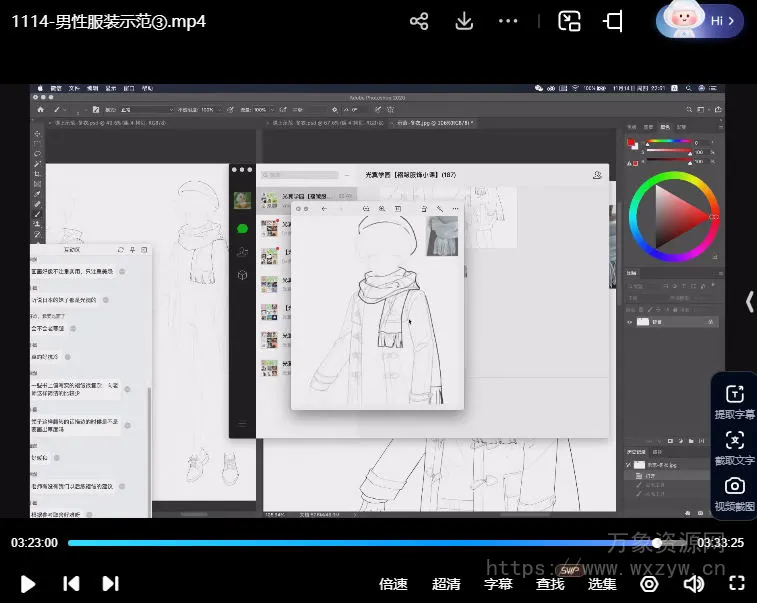Click the video progress bar handle
Viewport: 757px width, 603px height.
[656, 543]
